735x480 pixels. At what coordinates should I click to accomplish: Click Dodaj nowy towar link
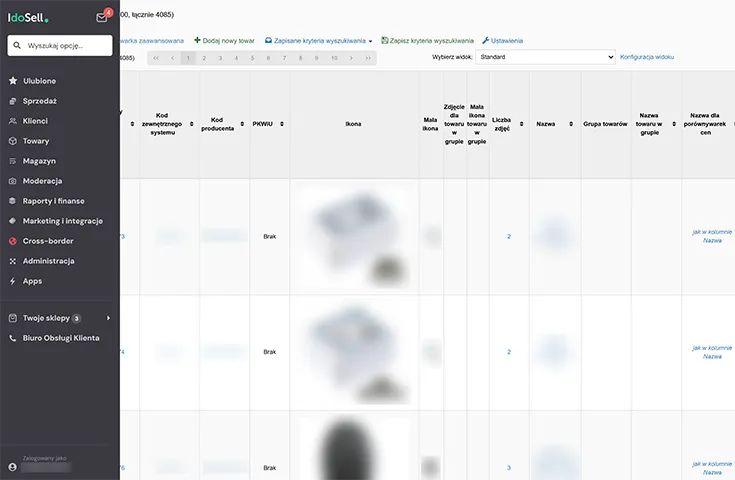click(x=225, y=41)
